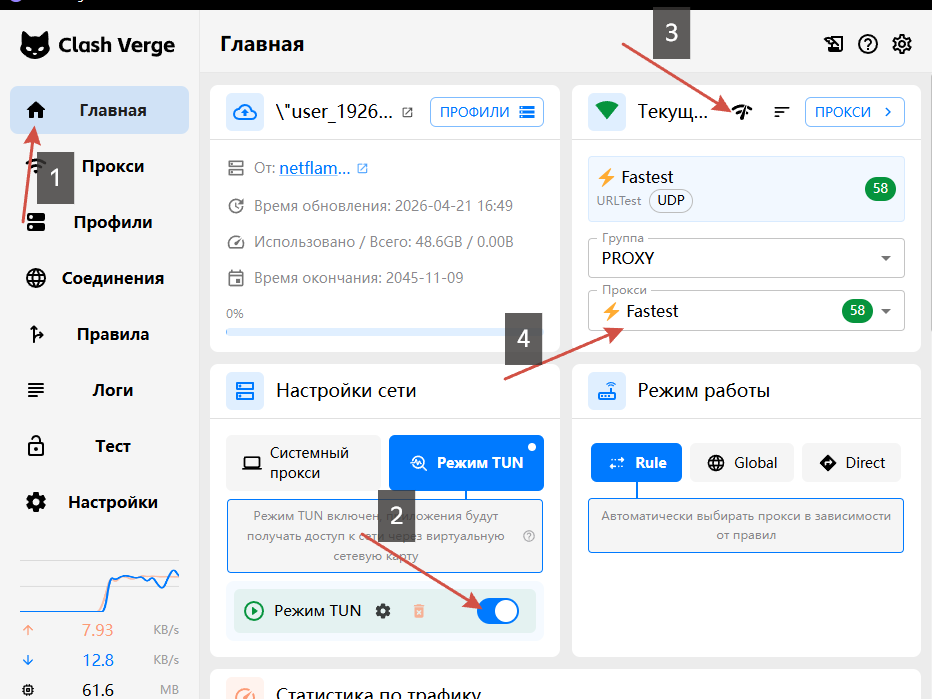Click the ПРОФИЛИ button
The height and width of the screenshot is (699, 932).
tap(487, 112)
